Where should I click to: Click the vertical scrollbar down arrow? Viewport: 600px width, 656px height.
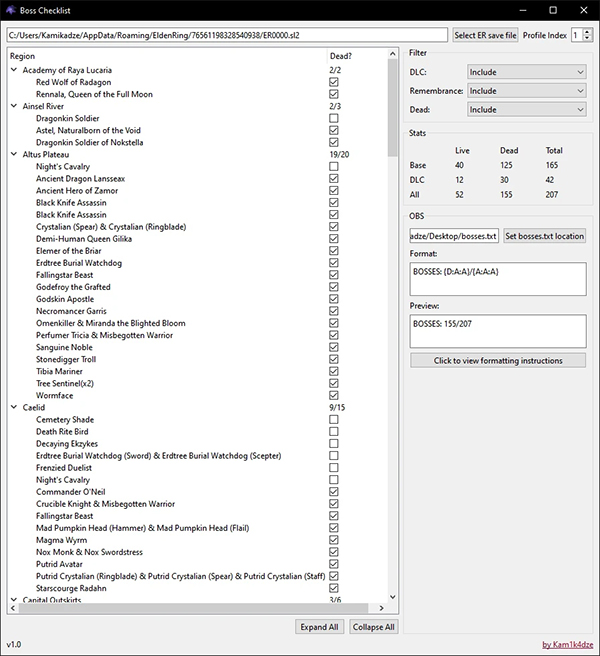point(392,597)
